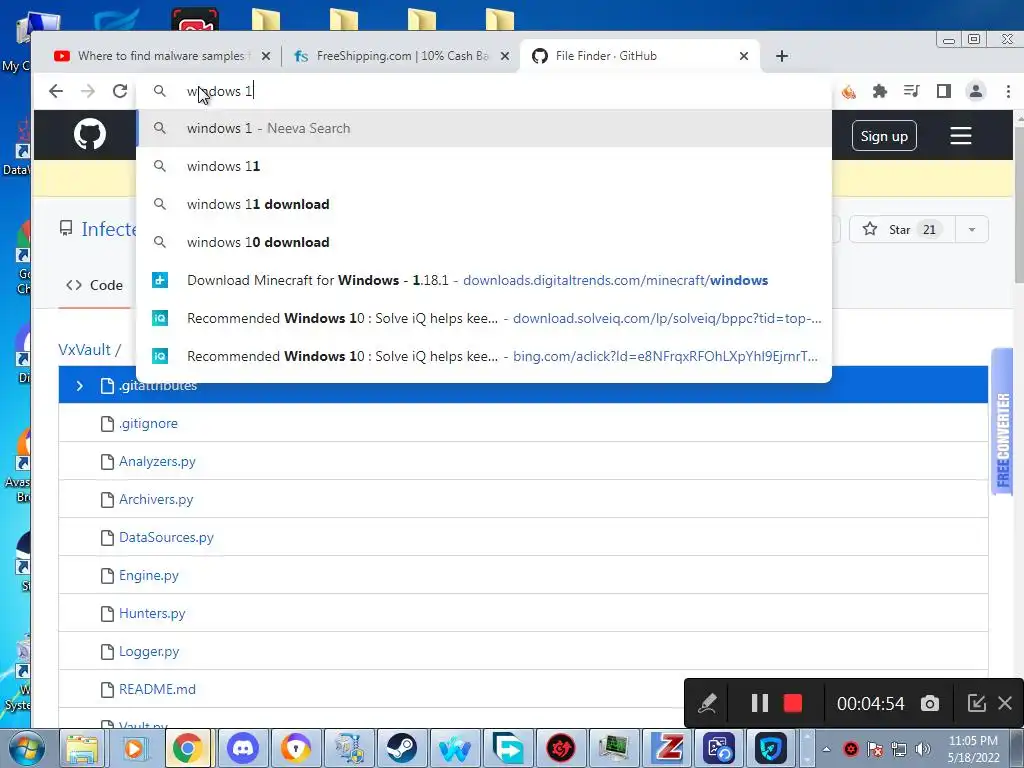The height and width of the screenshot is (768, 1024).
Task: Open the VxVault breadcrumb link
Action: 84,350
